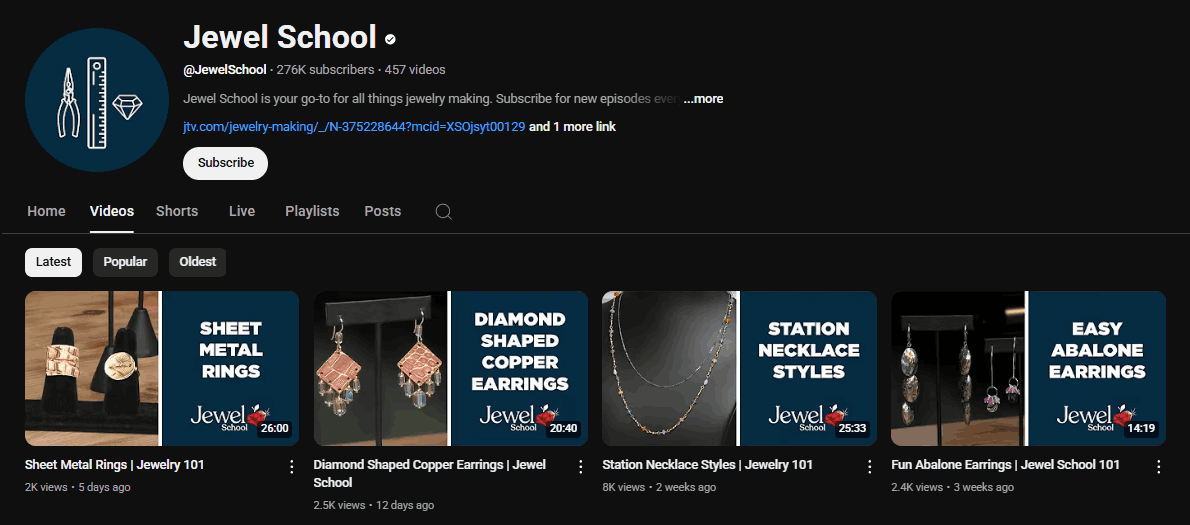Subscribe to the Jewel School channel
The width and height of the screenshot is (1190, 525).
[x=225, y=163]
